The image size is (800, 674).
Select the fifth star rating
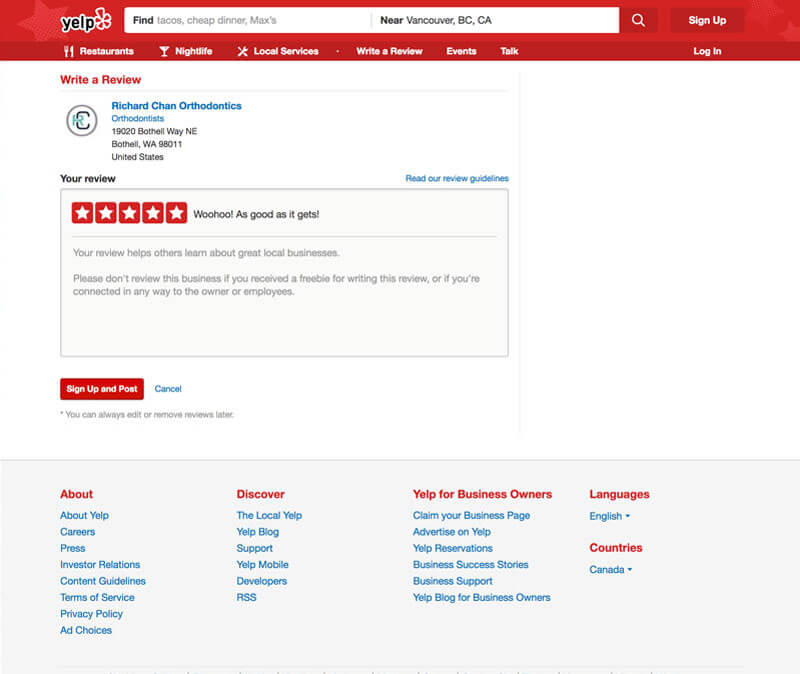(x=176, y=213)
